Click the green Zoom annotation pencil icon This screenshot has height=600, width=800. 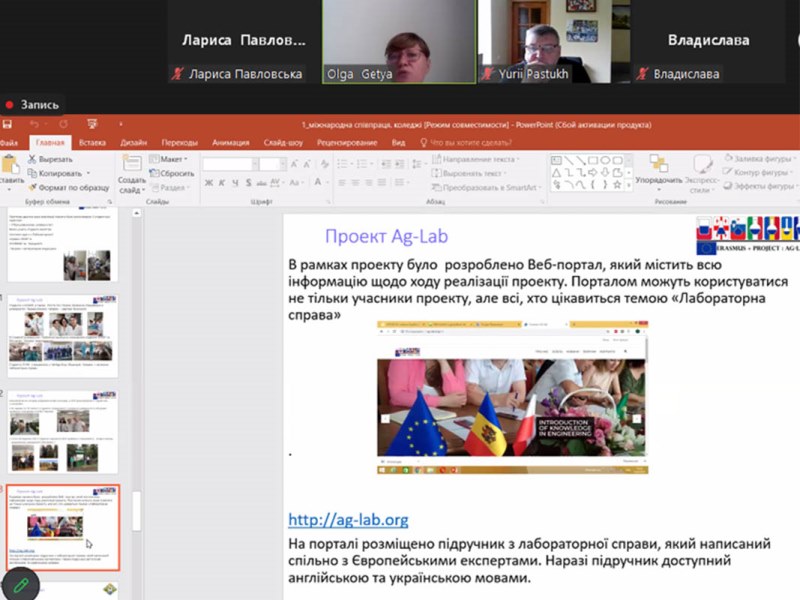coord(19,583)
